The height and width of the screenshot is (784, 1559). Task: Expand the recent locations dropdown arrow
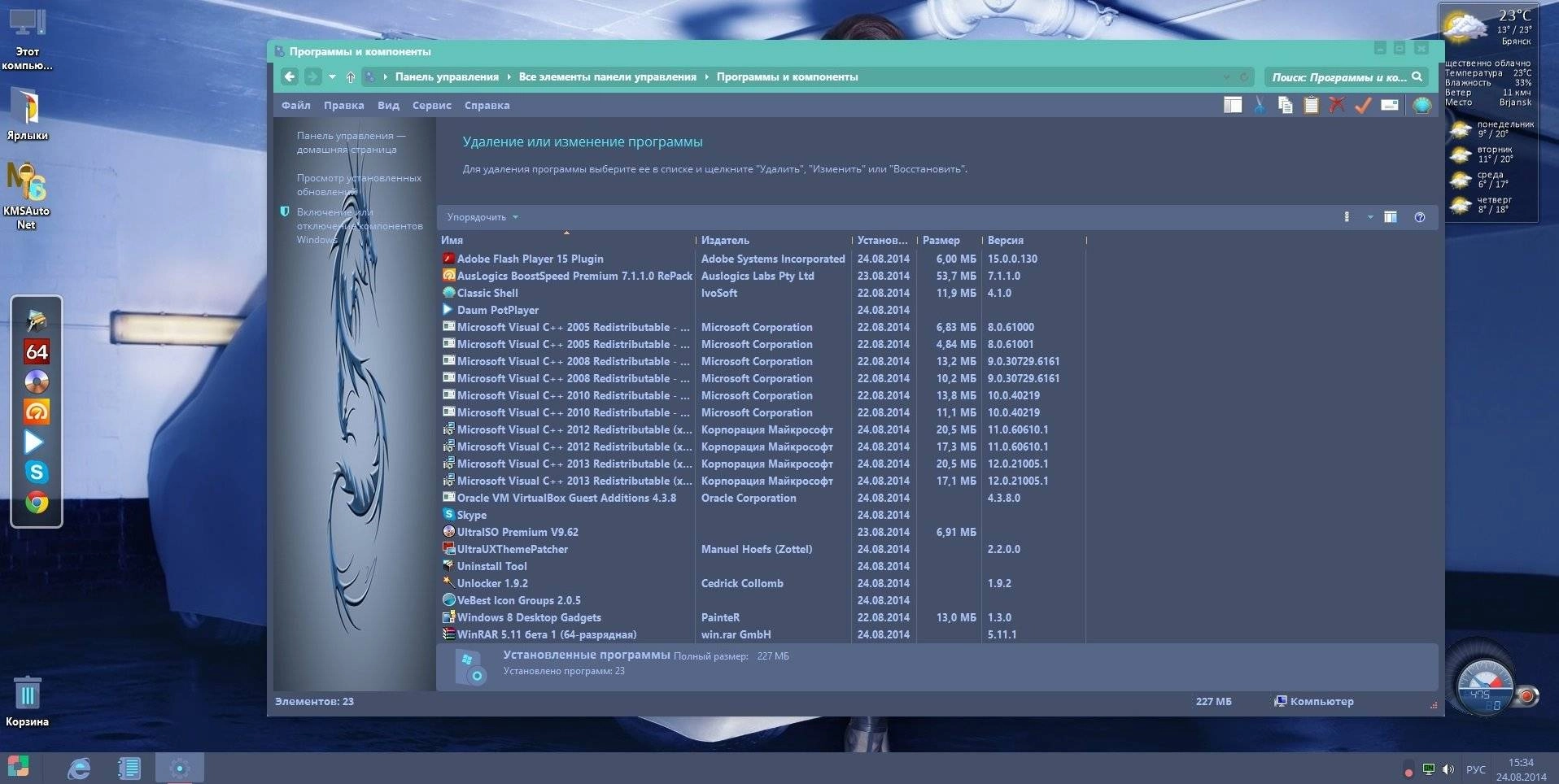pyautogui.click(x=332, y=77)
